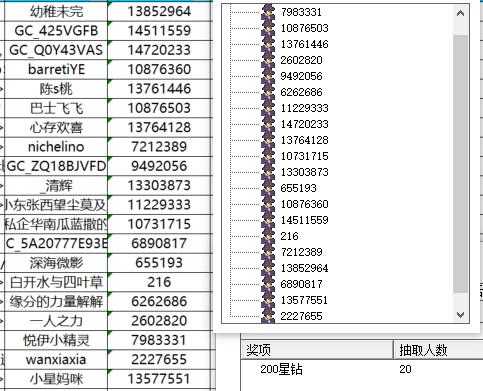Click the avatar icon beside 216

coord(268,236)
